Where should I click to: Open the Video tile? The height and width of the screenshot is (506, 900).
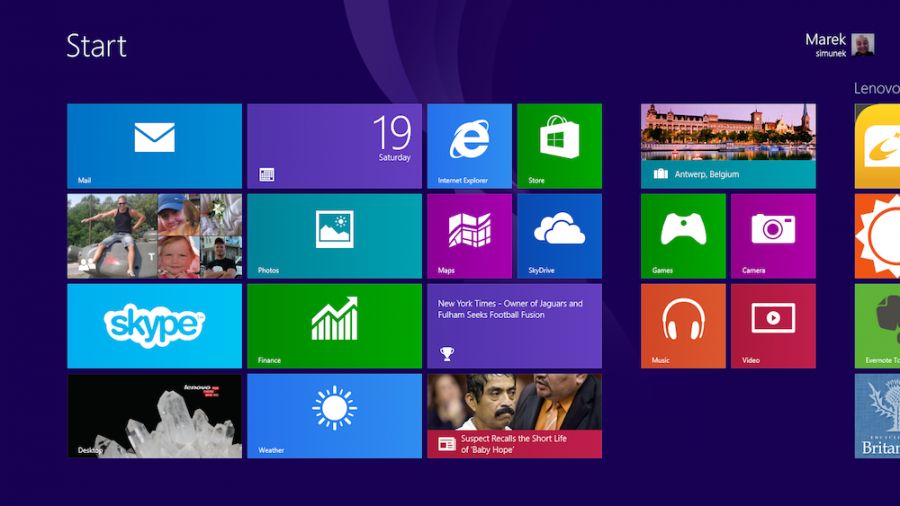[773, 326]
